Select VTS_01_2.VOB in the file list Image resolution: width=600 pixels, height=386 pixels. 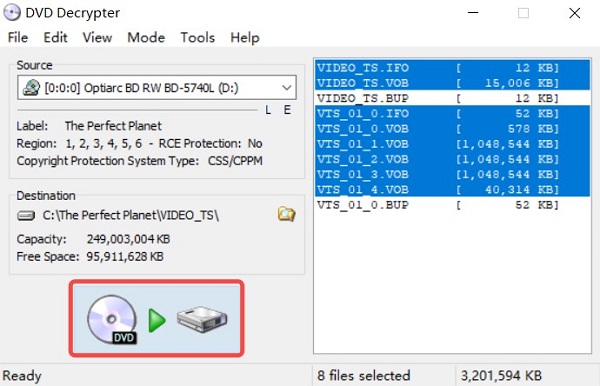(452, 160)
